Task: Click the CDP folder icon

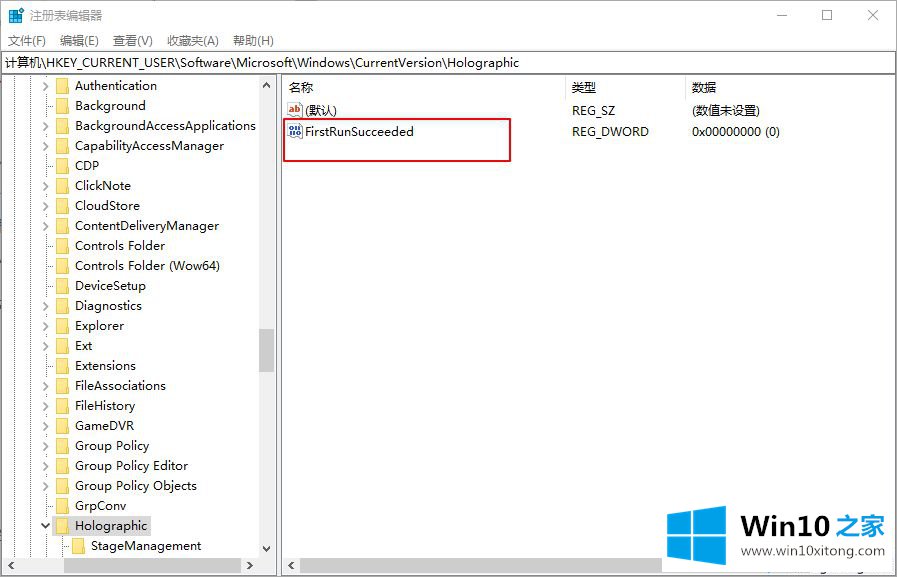Action: tap(62, 166)
